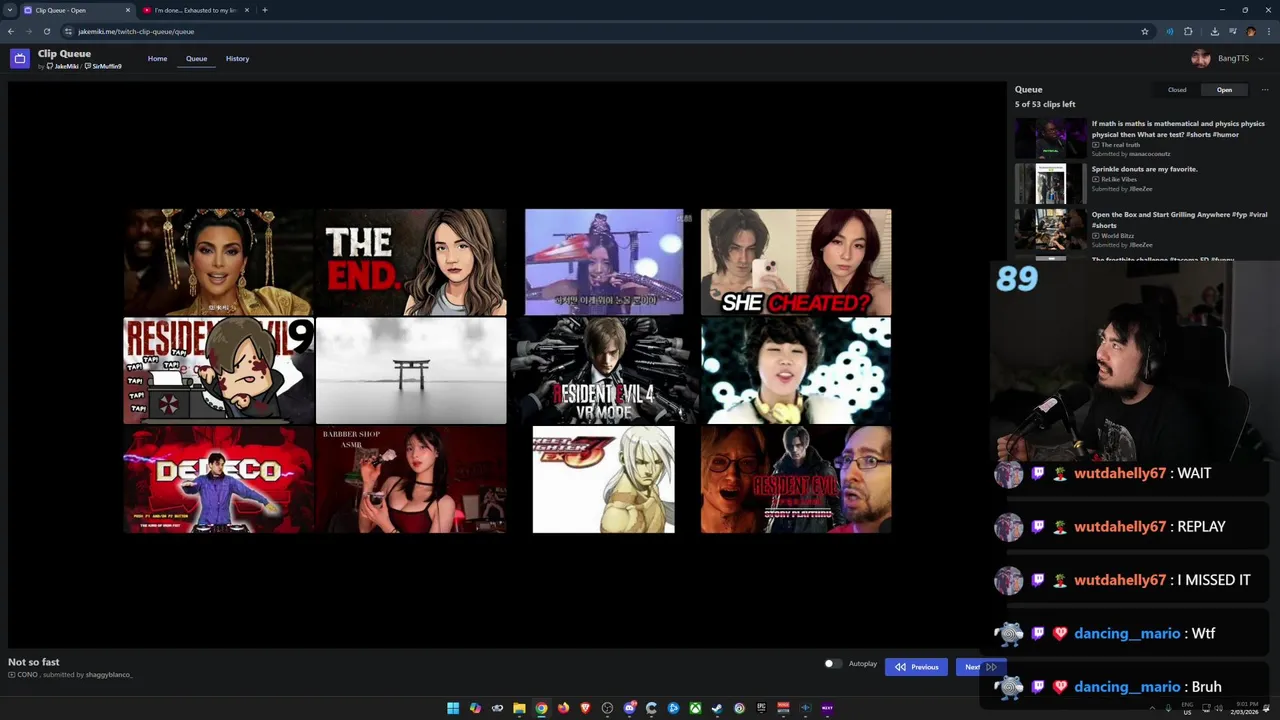Open Chrome downloads icon
This screenshot has width=1280, height=720.
1214,31
